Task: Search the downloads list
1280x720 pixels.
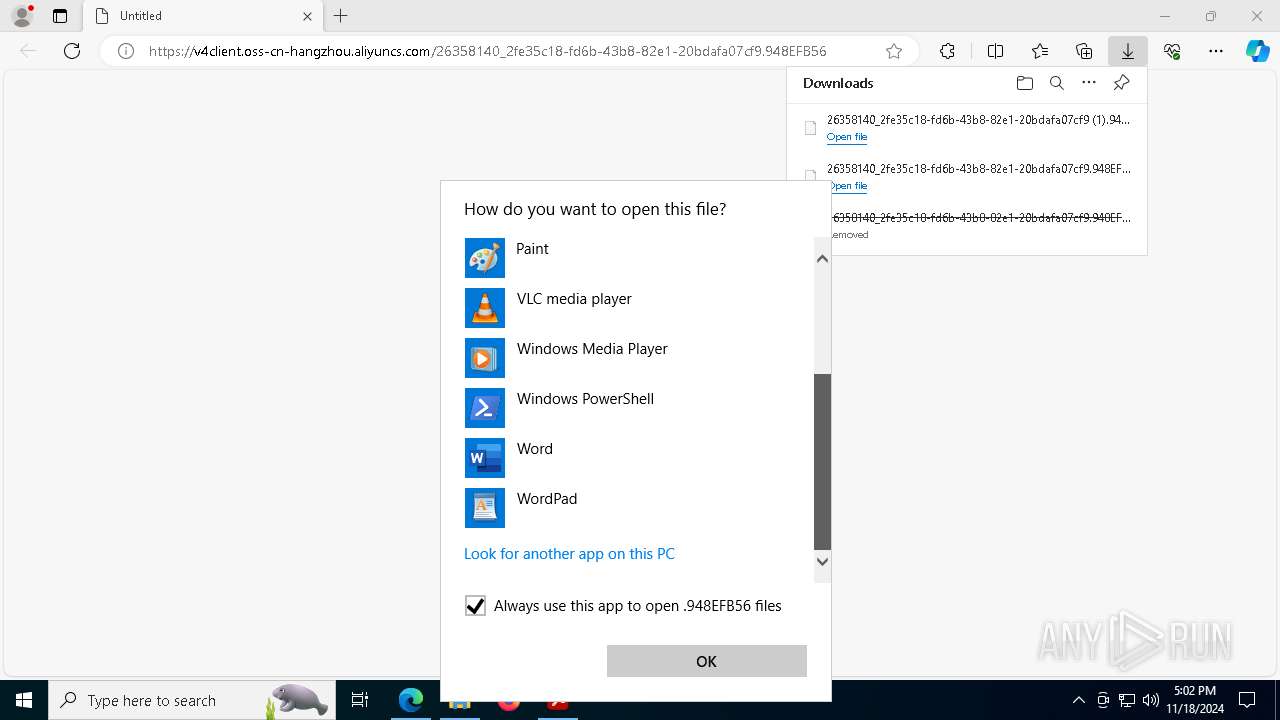Action: click(x=1056, y=83)
